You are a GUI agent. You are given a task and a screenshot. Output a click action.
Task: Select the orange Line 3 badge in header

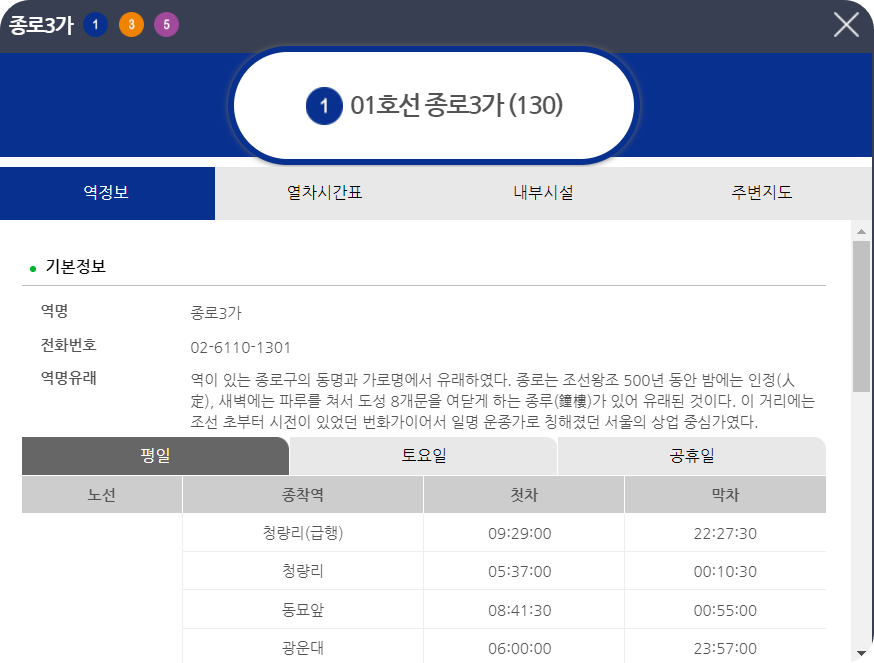click(131, 24)
